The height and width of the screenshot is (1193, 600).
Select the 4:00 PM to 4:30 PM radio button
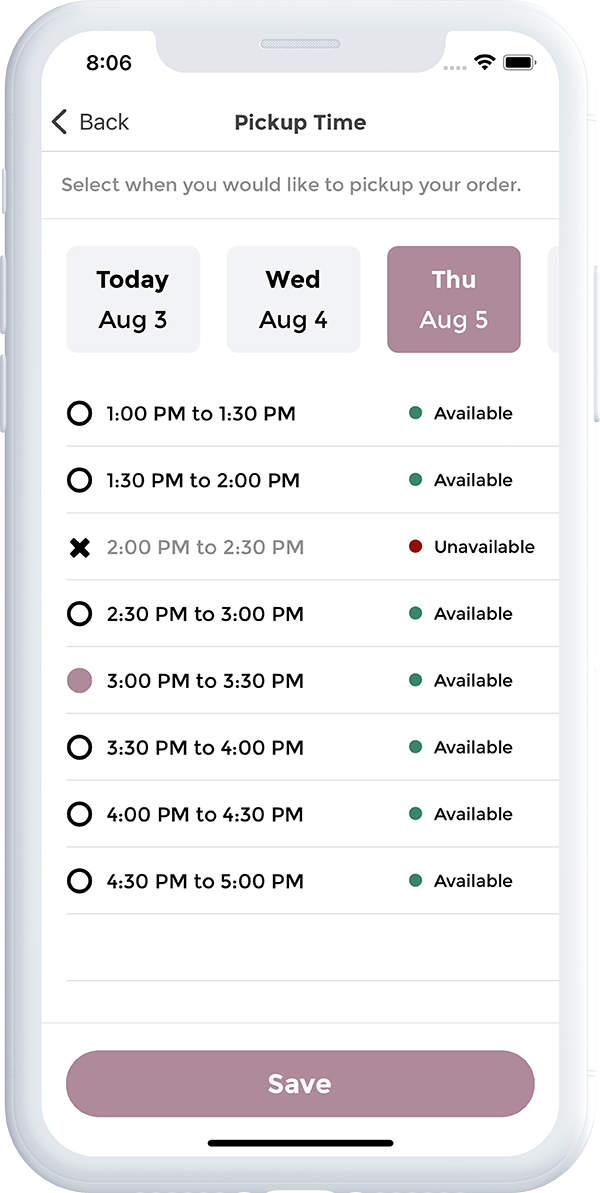click(x=79, y=815)
